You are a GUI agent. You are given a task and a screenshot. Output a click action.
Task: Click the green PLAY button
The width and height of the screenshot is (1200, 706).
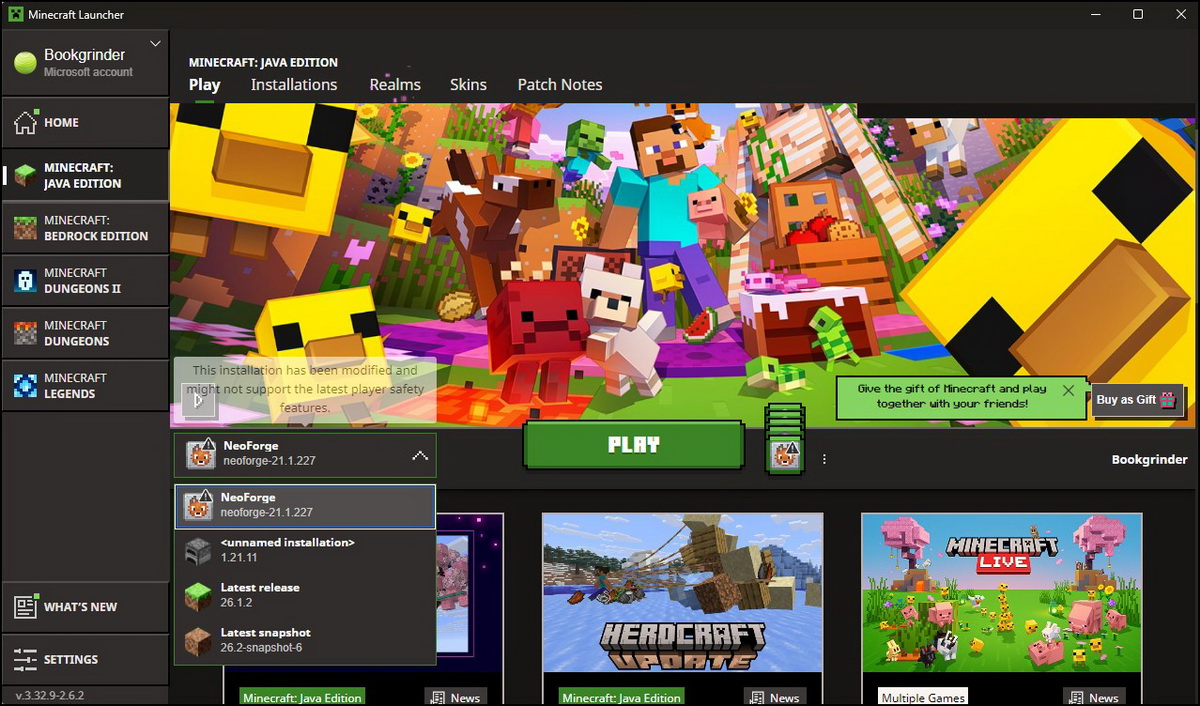[x=634, y=445]
